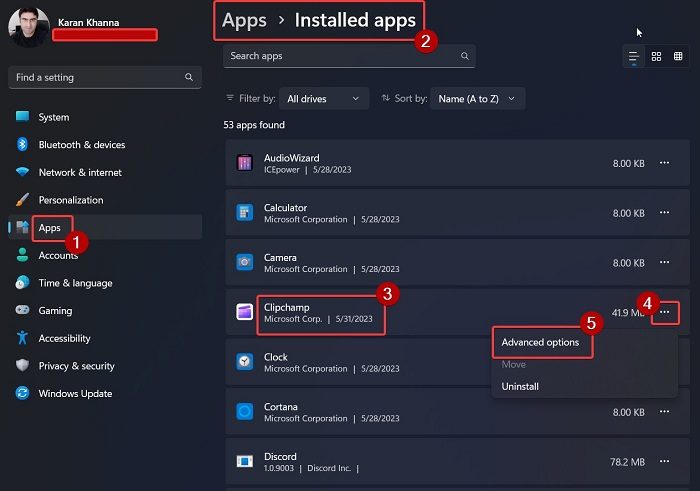The height and width of the screenshot is (491, 700).
Task: Click the Apps sidebar icon
Action: [x=22, y=227]
